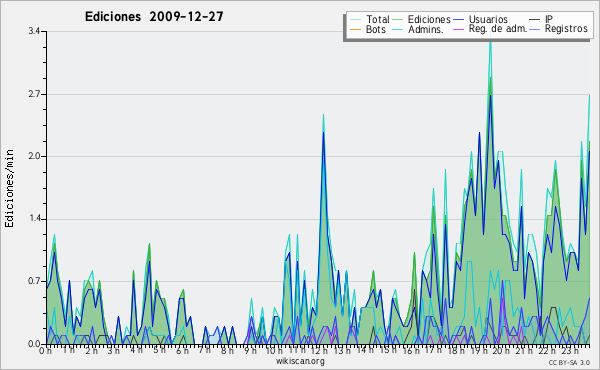Image resolution: width=600 pixels, height=370 pixels.
Task: Click the 'Total' legend label
Action: (x=377, y=19)
